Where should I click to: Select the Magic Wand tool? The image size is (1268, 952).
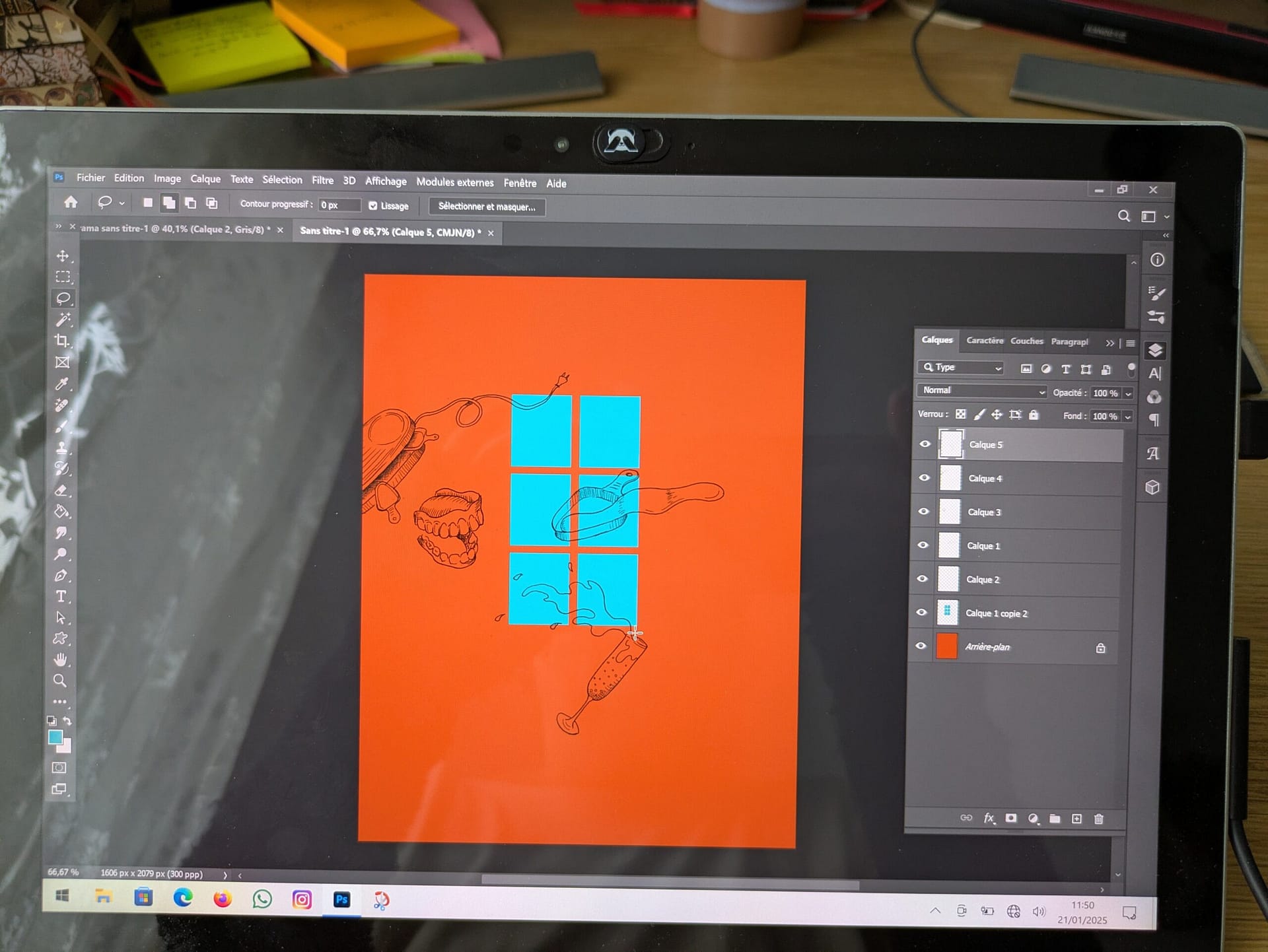point(63,320)
